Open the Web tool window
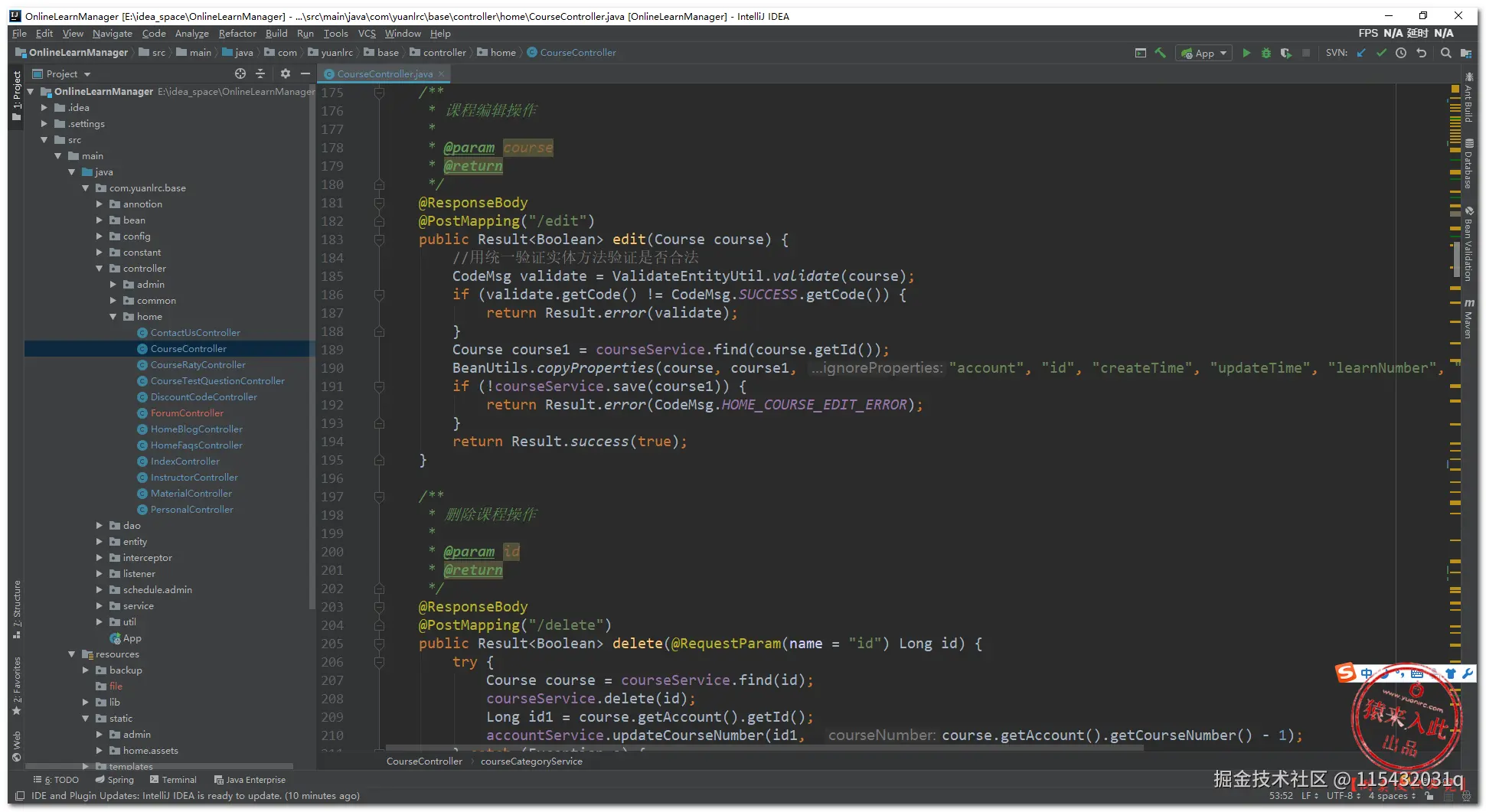Screen dimensions: 1486x812 (16, 746)
